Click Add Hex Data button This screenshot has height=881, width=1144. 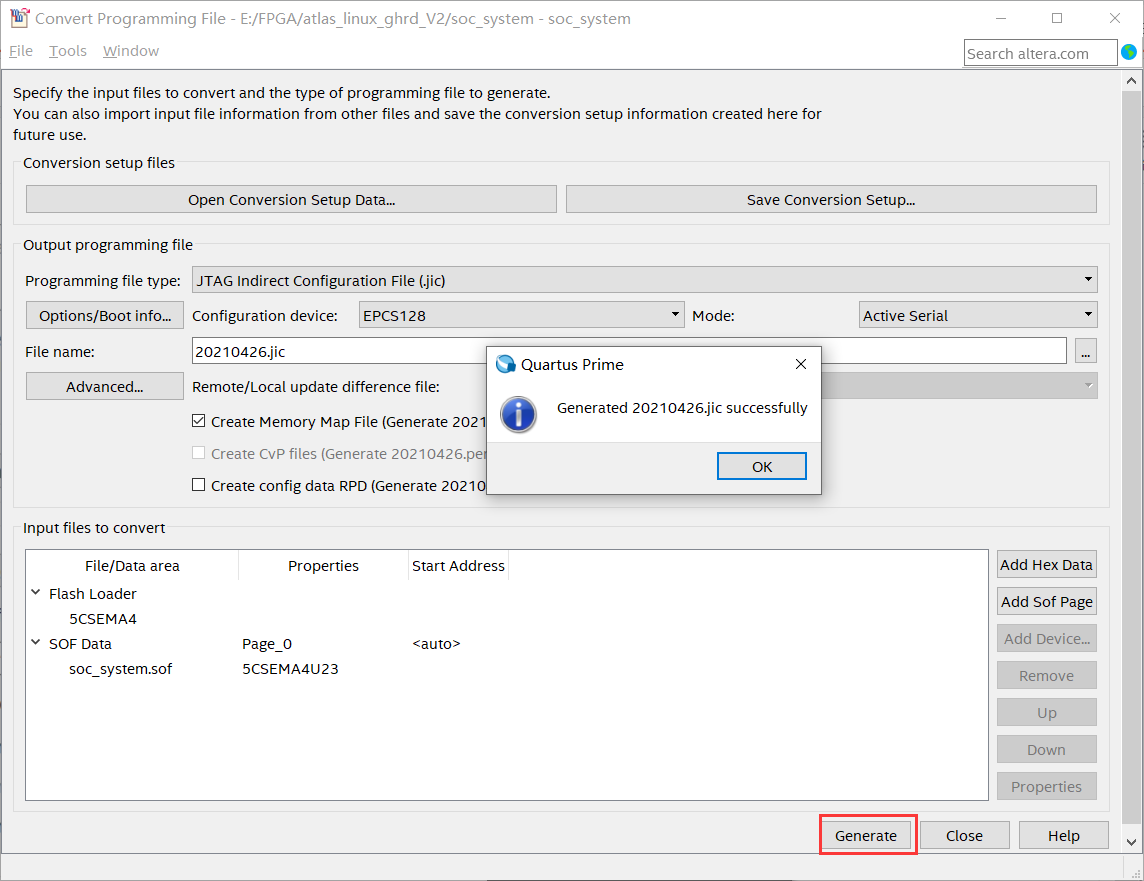click(x=1046, y=564)
